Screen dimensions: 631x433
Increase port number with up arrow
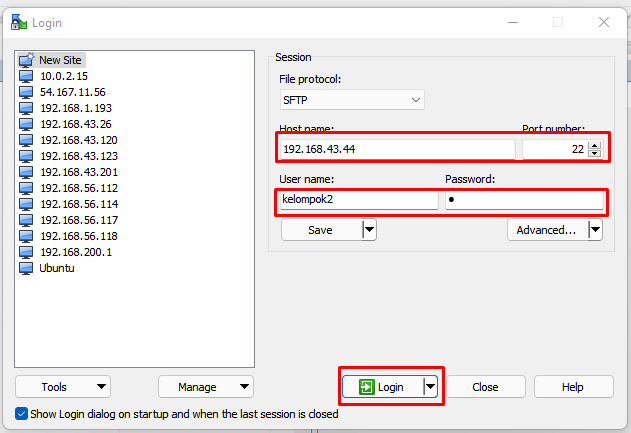coord(595,145)
